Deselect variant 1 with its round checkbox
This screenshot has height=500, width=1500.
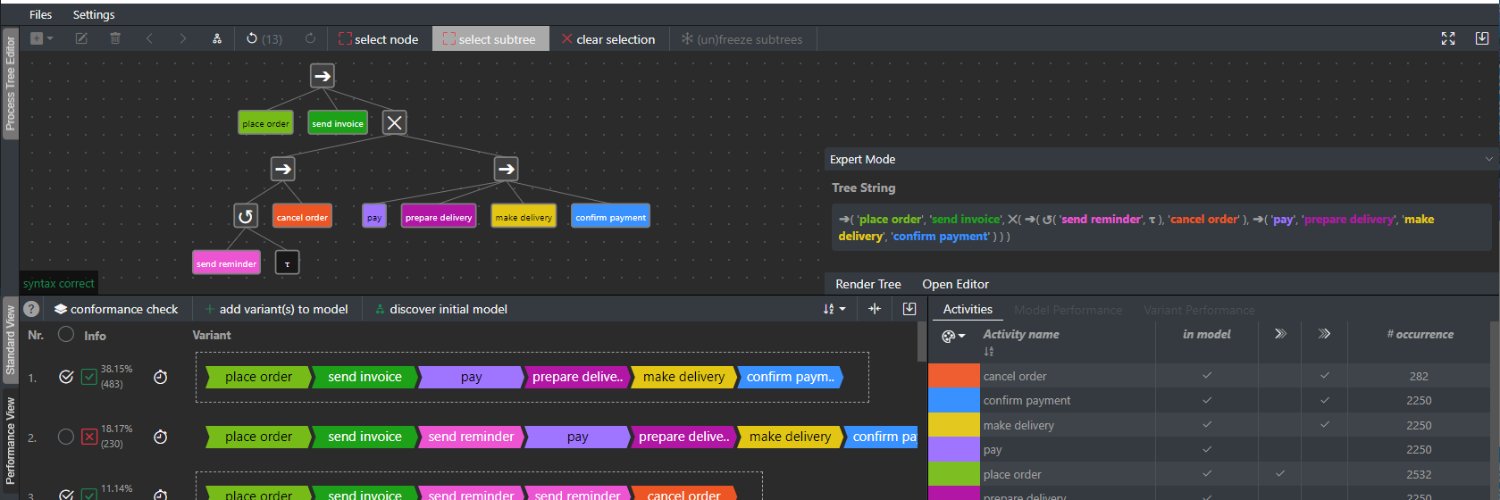pos(66,377)
